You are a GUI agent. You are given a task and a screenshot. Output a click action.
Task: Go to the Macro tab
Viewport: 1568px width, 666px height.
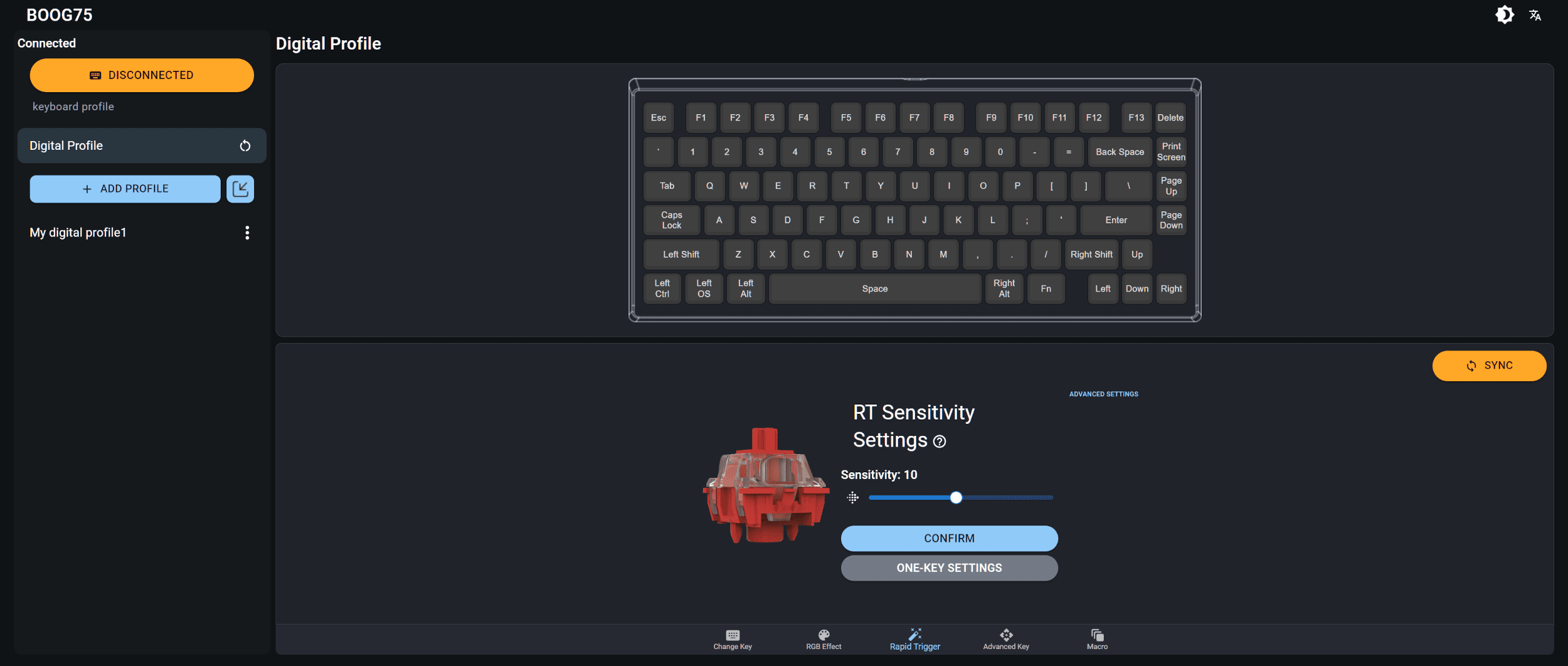click(1097, 640)
